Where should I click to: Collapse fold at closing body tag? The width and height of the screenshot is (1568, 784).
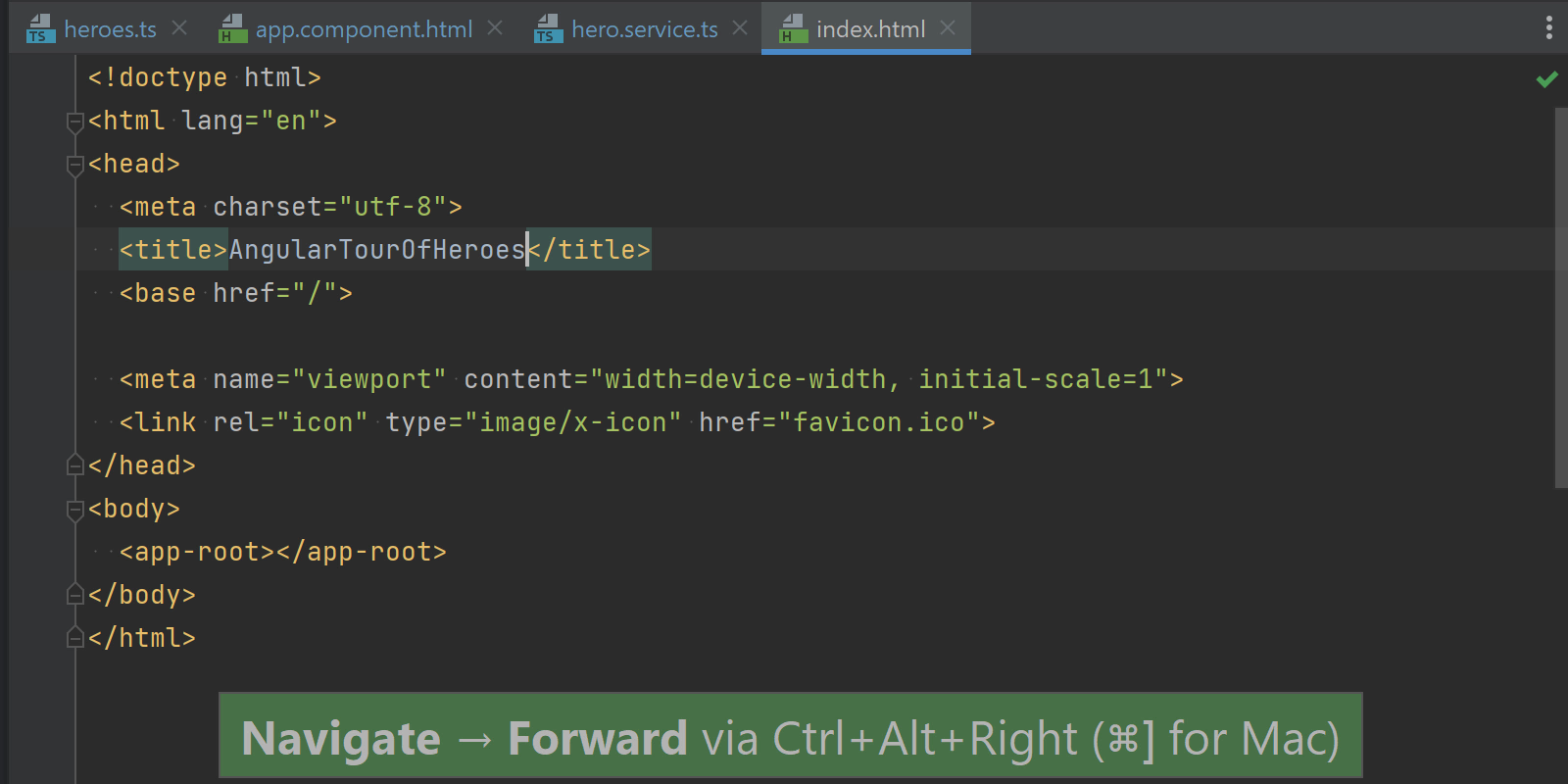(74, 595)
